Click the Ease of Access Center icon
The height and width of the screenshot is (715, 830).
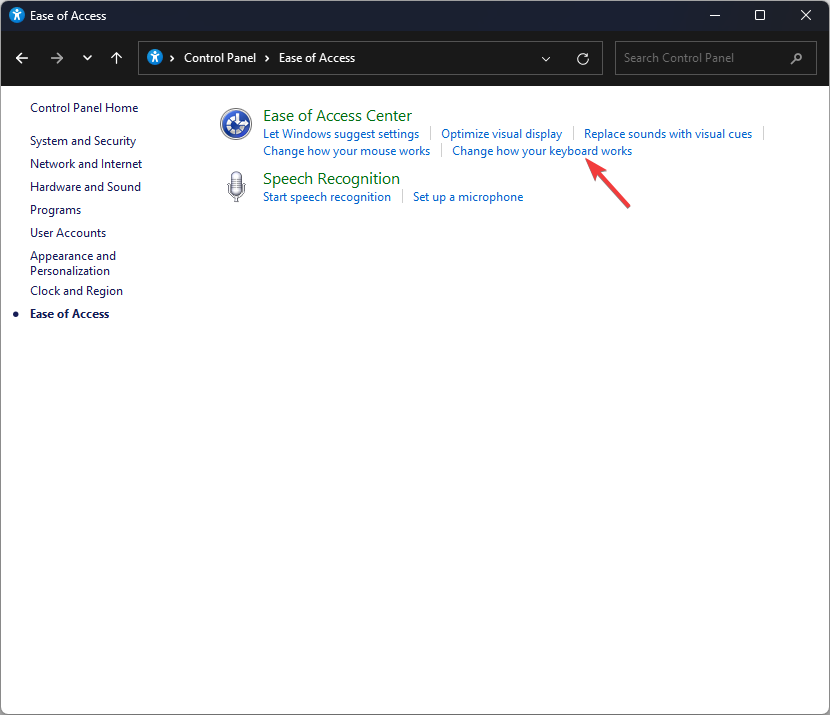click(x=236, y=124)
